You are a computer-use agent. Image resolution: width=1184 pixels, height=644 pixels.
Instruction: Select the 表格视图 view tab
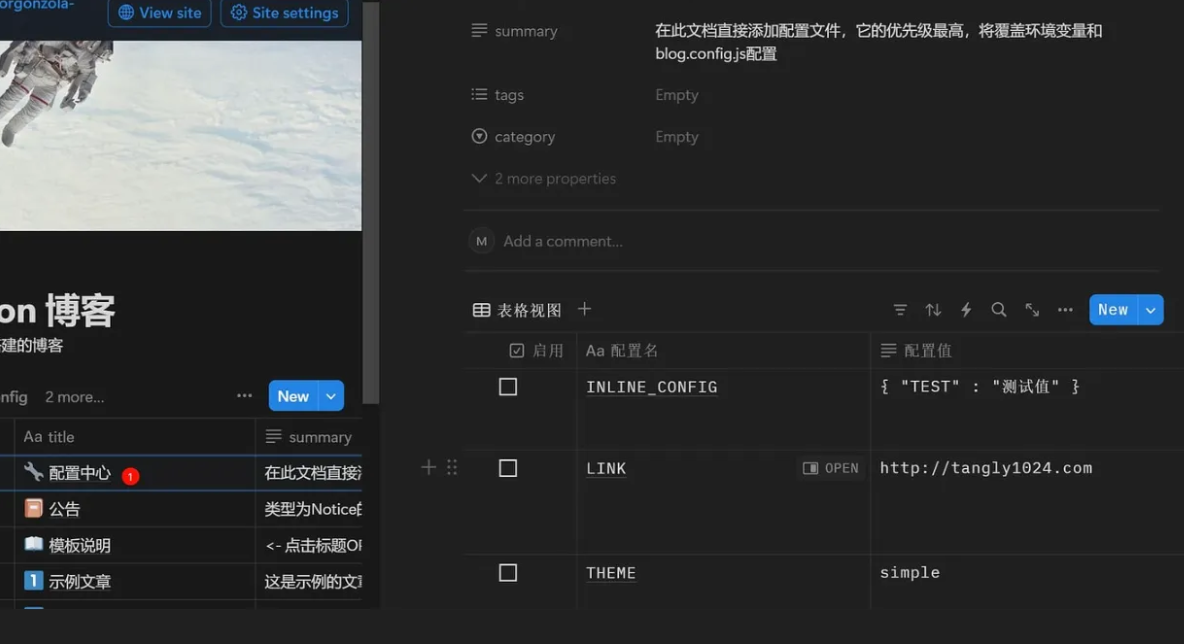click(518, 310)
